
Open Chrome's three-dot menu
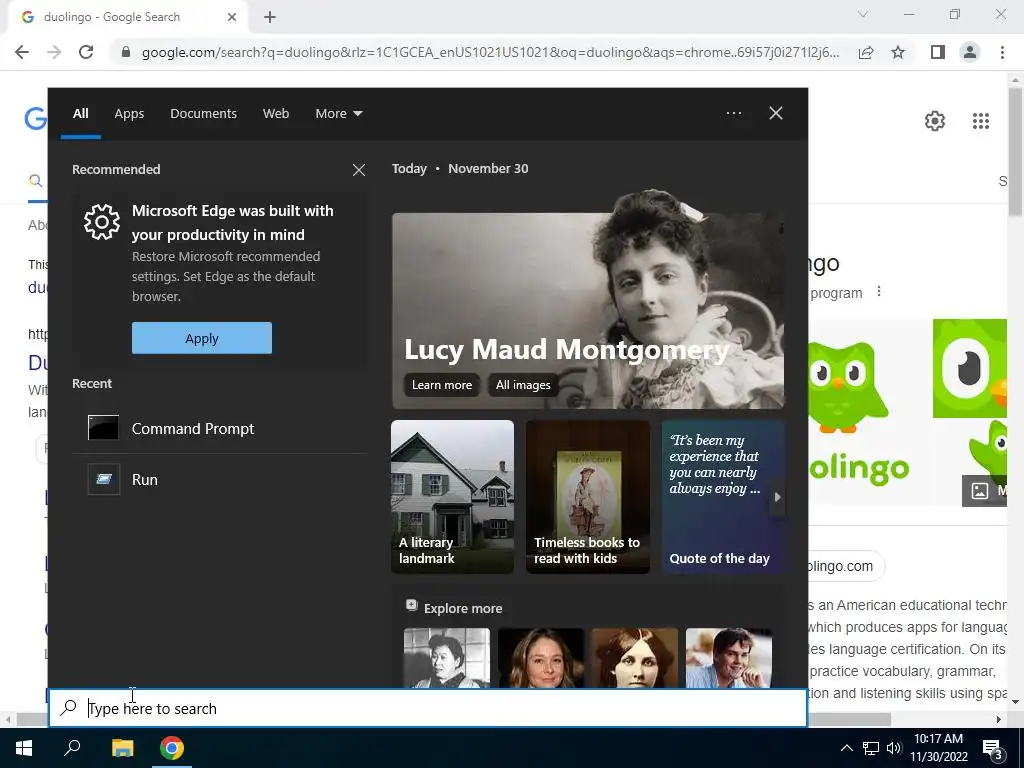pos(1002,52)
